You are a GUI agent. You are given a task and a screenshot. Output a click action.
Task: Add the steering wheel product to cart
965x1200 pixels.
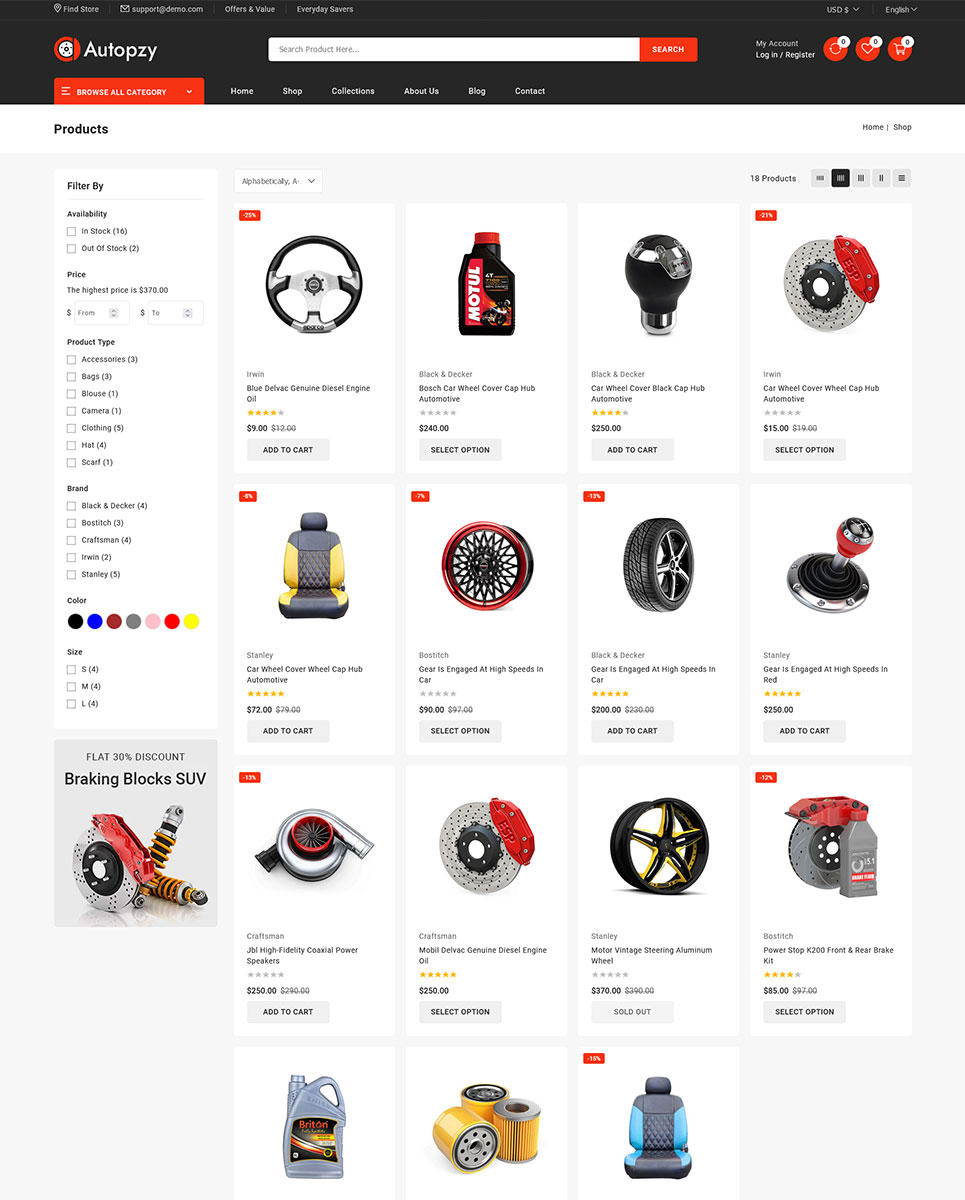288,450
